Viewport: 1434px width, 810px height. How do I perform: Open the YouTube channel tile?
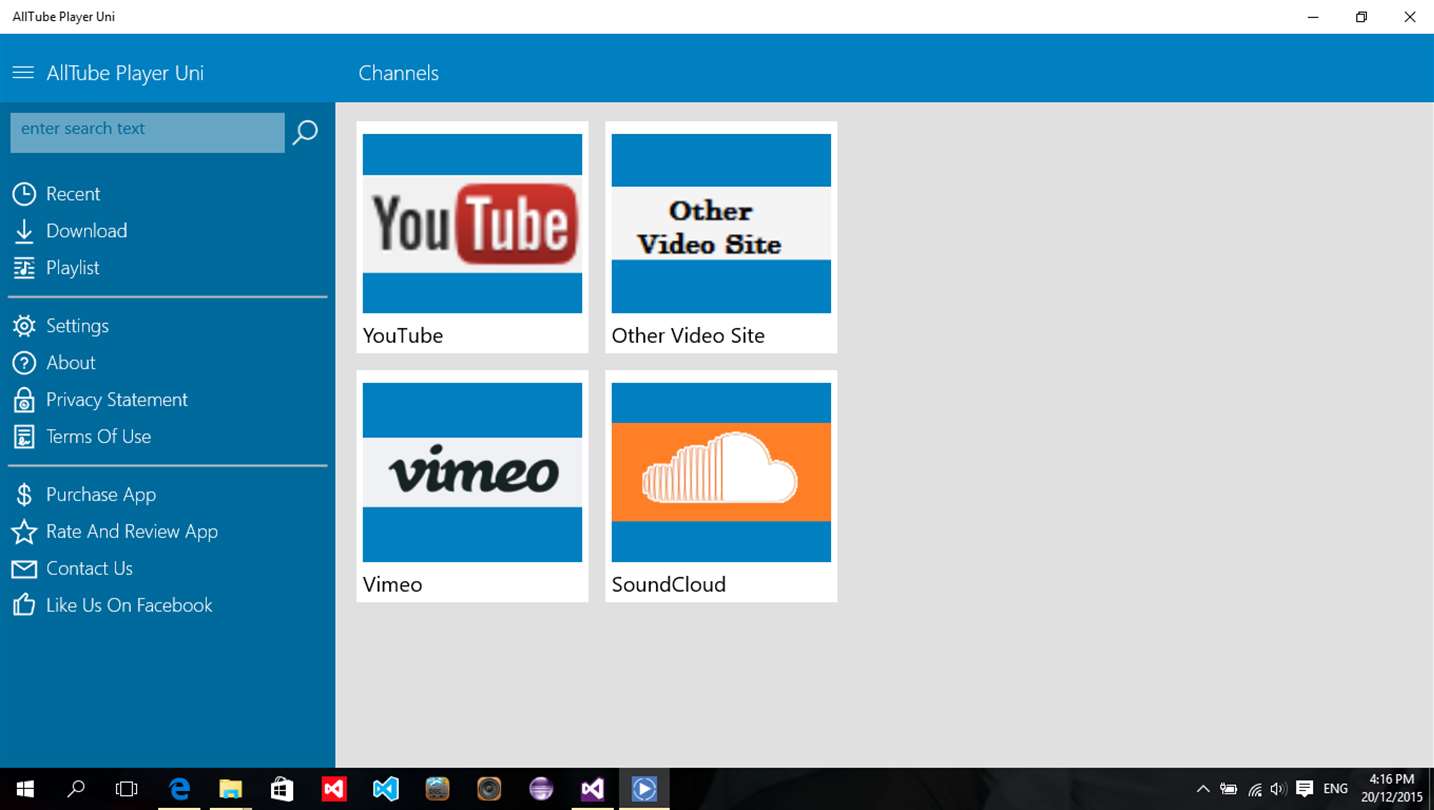472,237
